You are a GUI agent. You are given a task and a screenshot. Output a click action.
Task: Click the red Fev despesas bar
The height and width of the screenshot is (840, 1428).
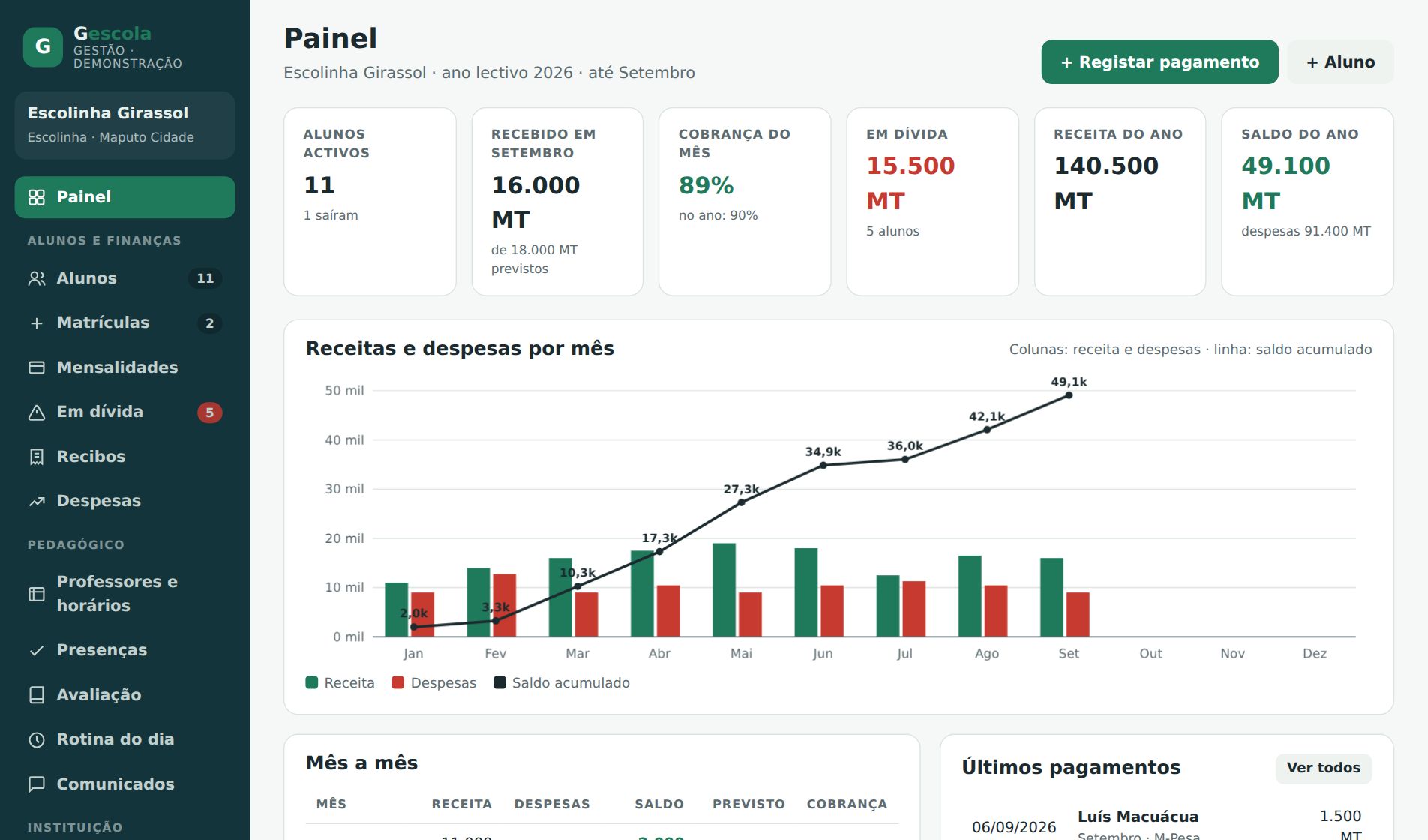pos(504,605)
